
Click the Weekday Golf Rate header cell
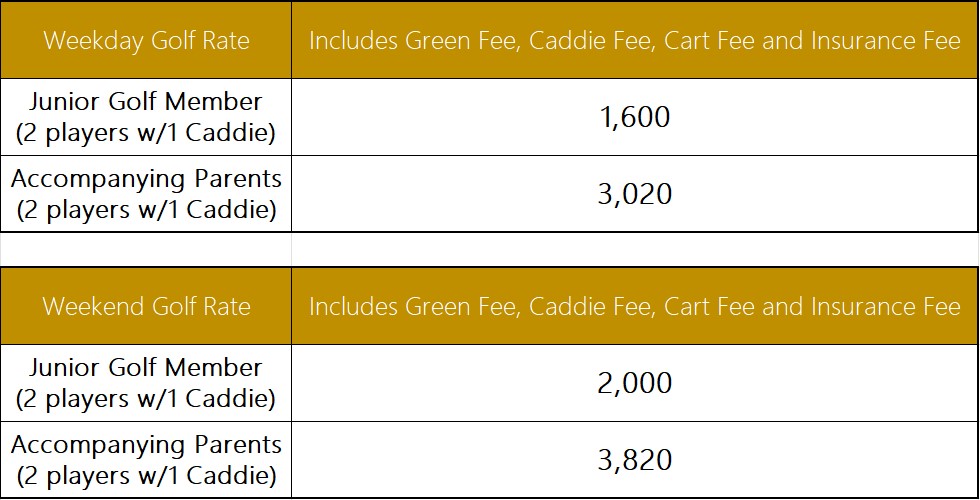pyautogui.click(x=146, y=41)
